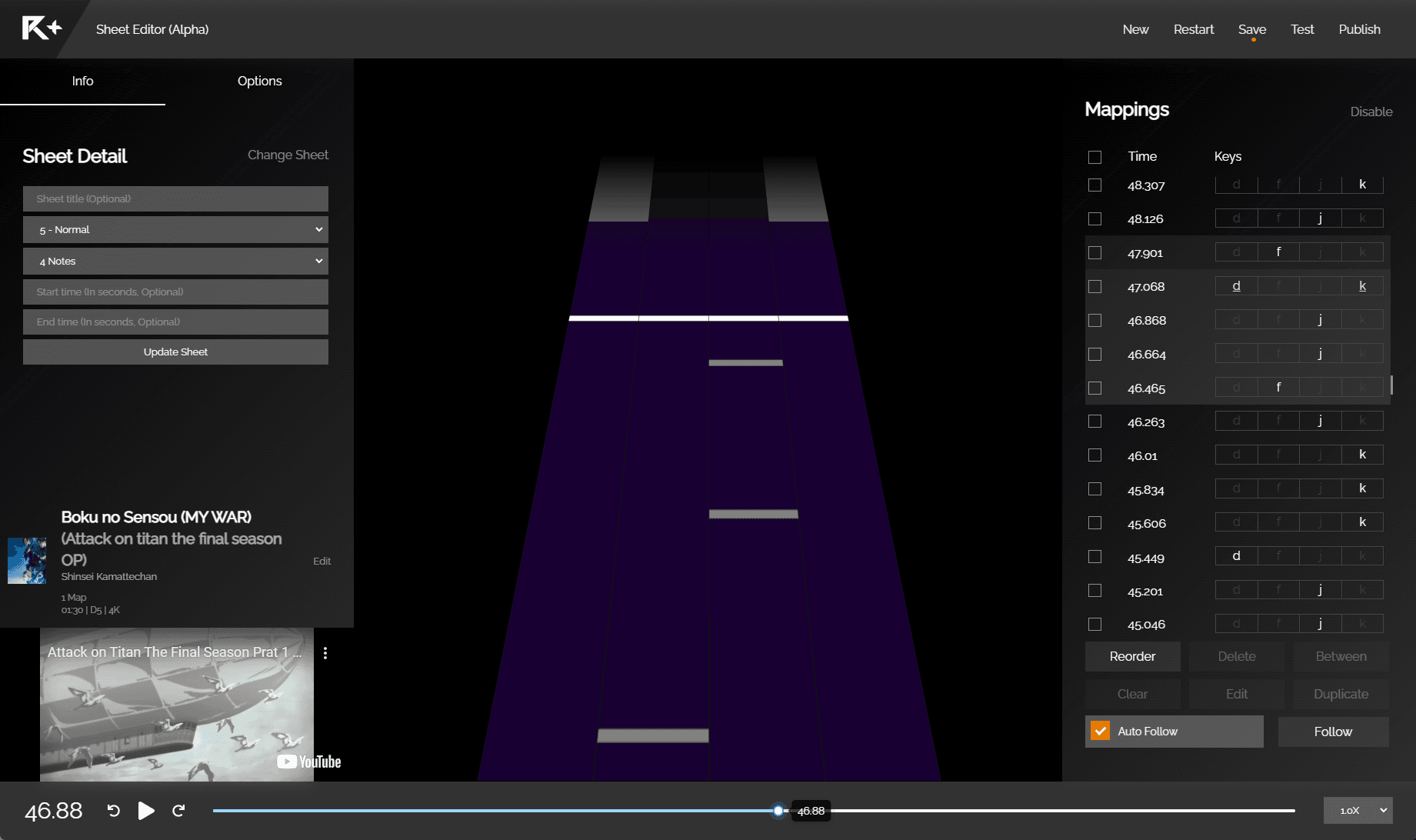1416x840 pixels.
Task: Click the 45.046 time value
Action: tap(1146, 625)
